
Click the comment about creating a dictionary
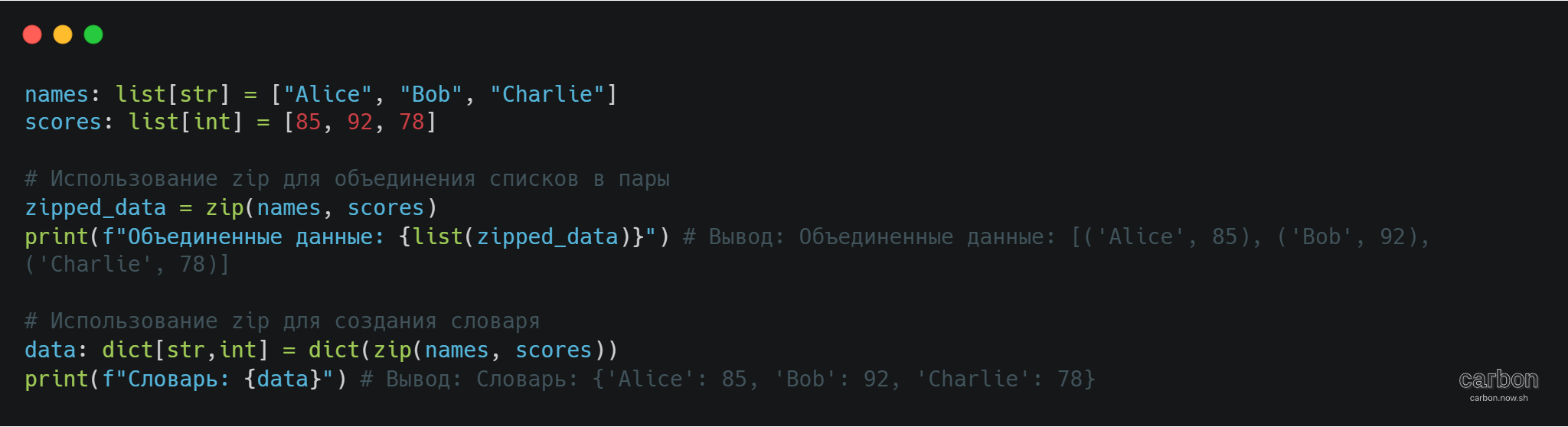pyautogui.click(x=282, y=321)
